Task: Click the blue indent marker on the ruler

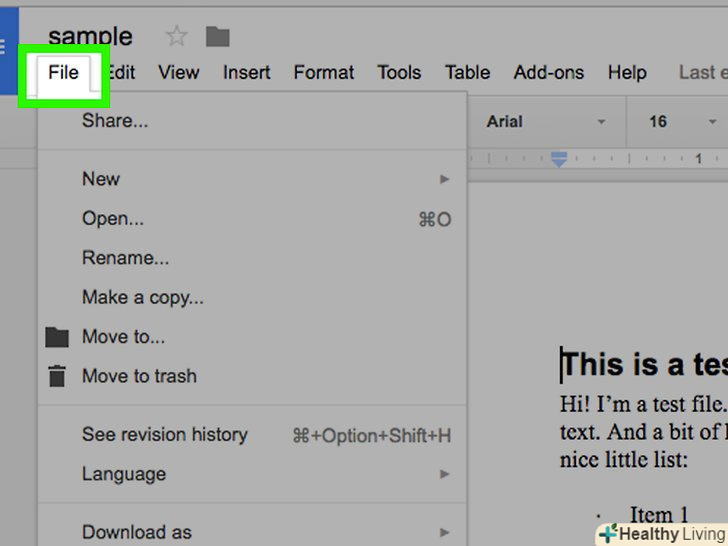Action: click(x=559, y=159)
